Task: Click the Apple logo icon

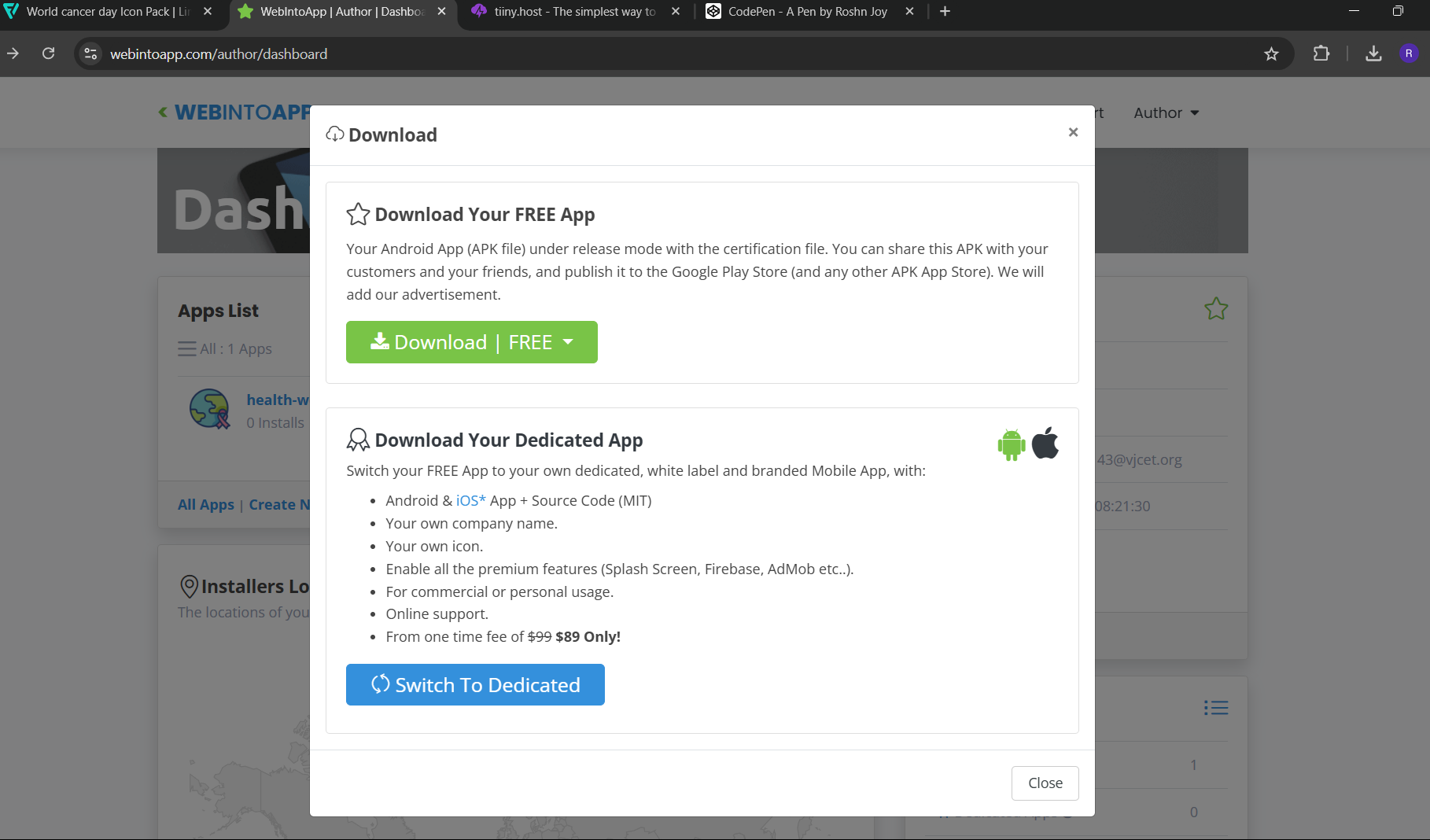Action: coord(1045,443)
